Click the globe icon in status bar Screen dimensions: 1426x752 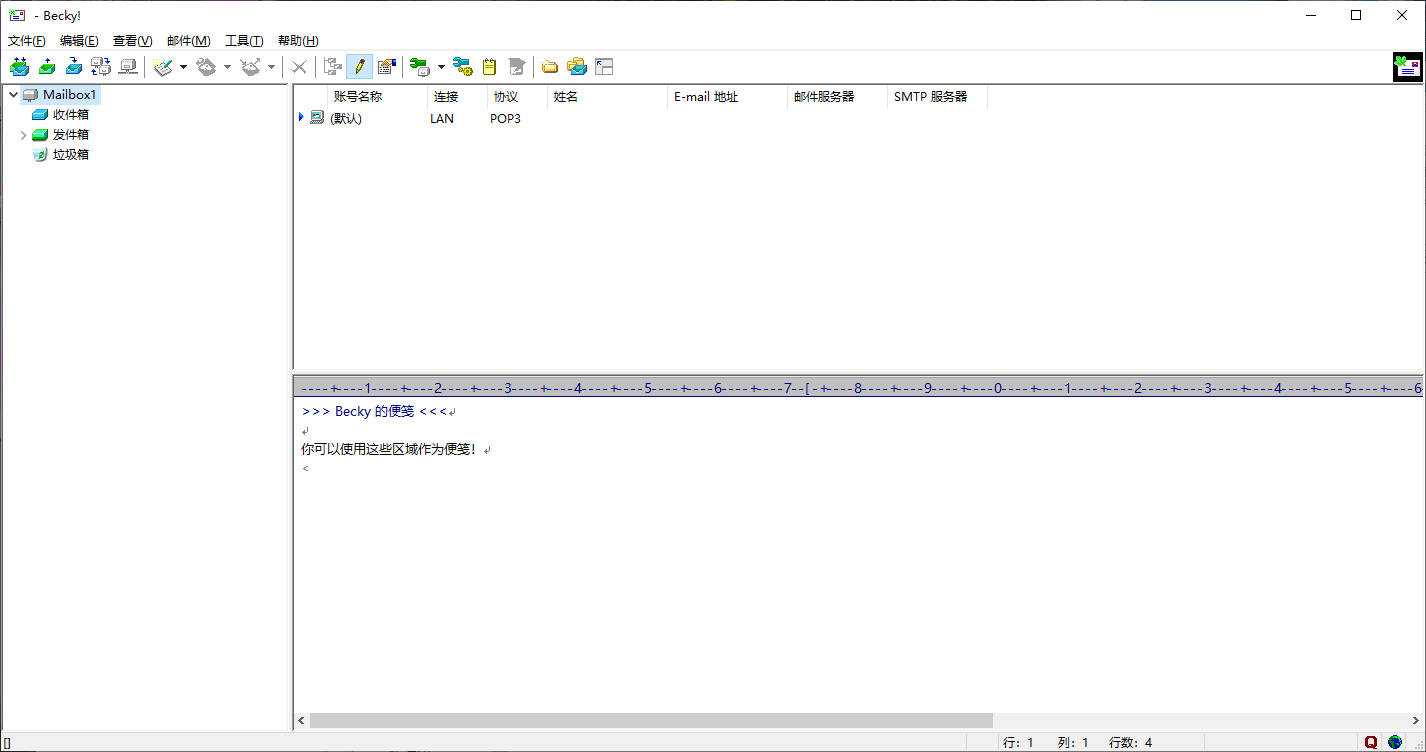1395,742
